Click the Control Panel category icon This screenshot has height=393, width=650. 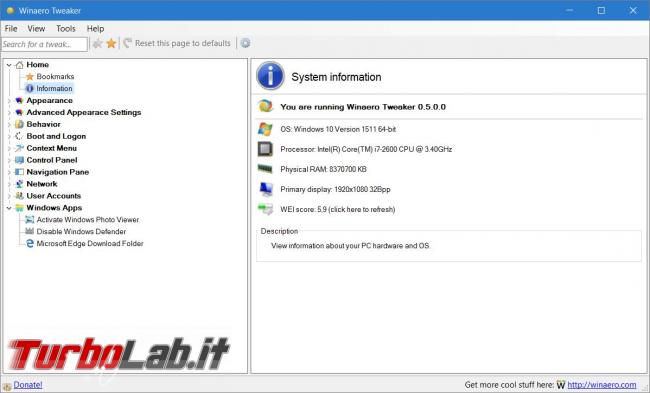coord(19,160)
